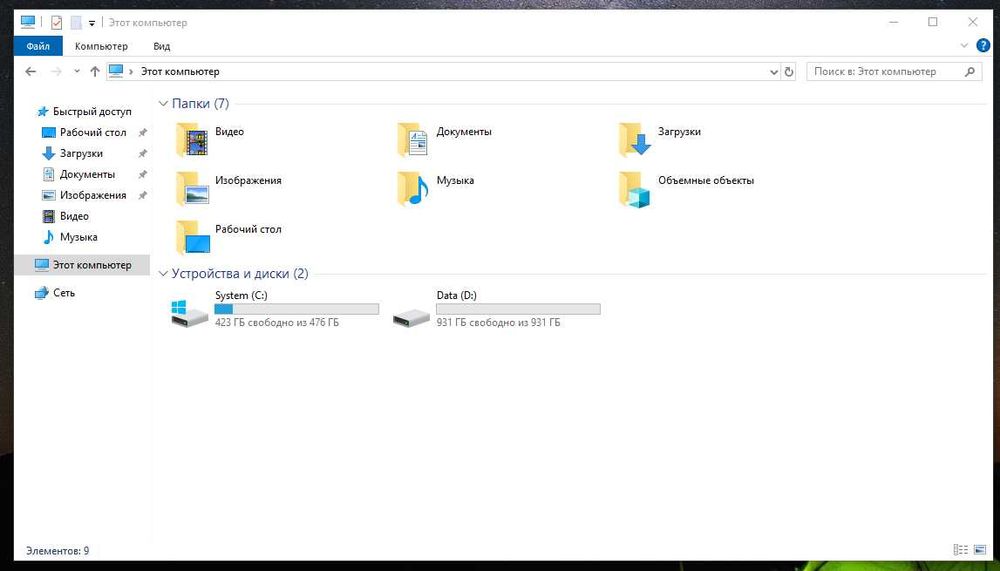Viewport: 1000px width, 571px height.
Task: Click the Элементов: 9 status text
Action: click(57, 550)
